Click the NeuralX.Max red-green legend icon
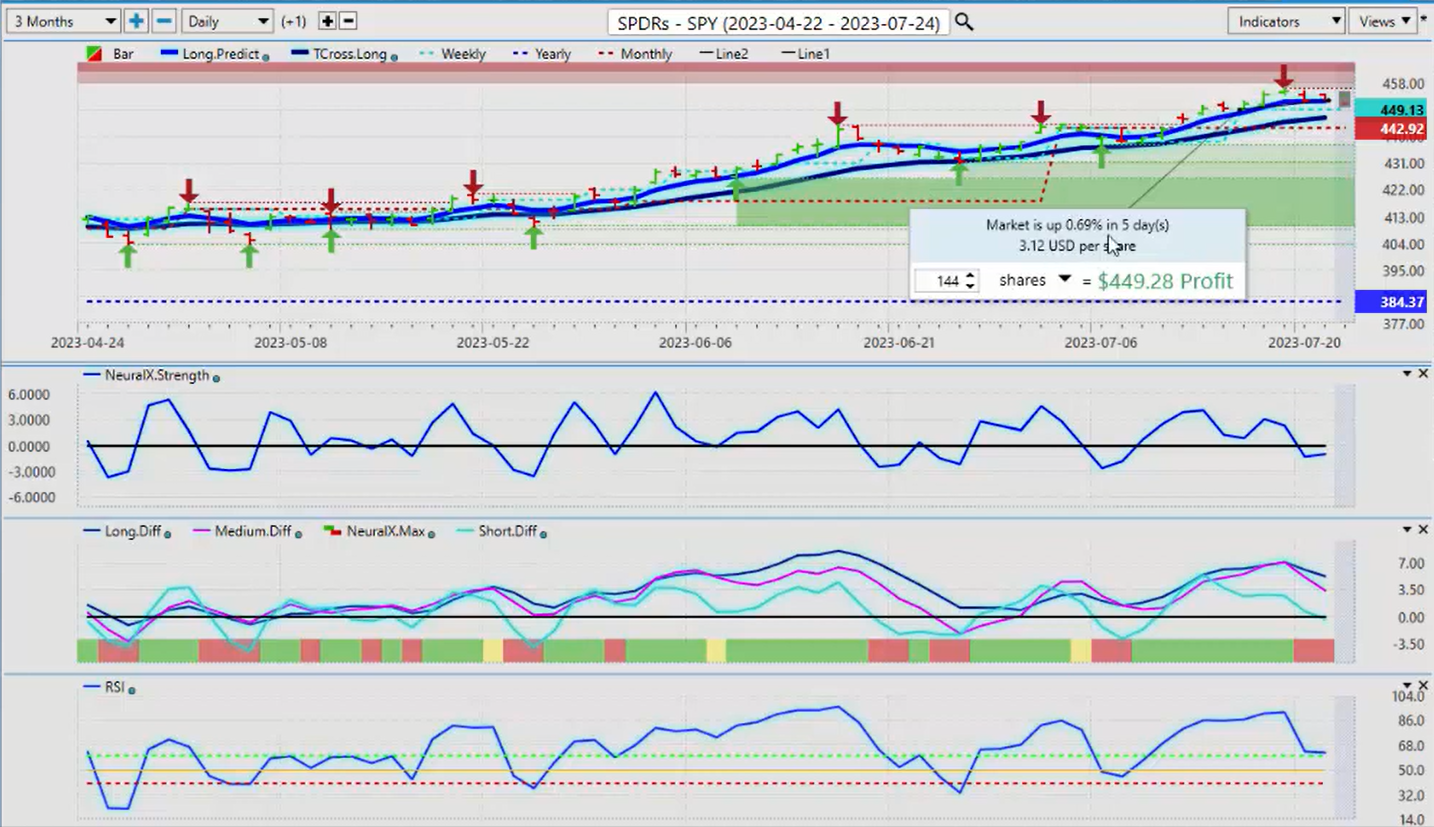This screenshot has height=827, width=1434. pyautogui.click(x=332, y=531)
